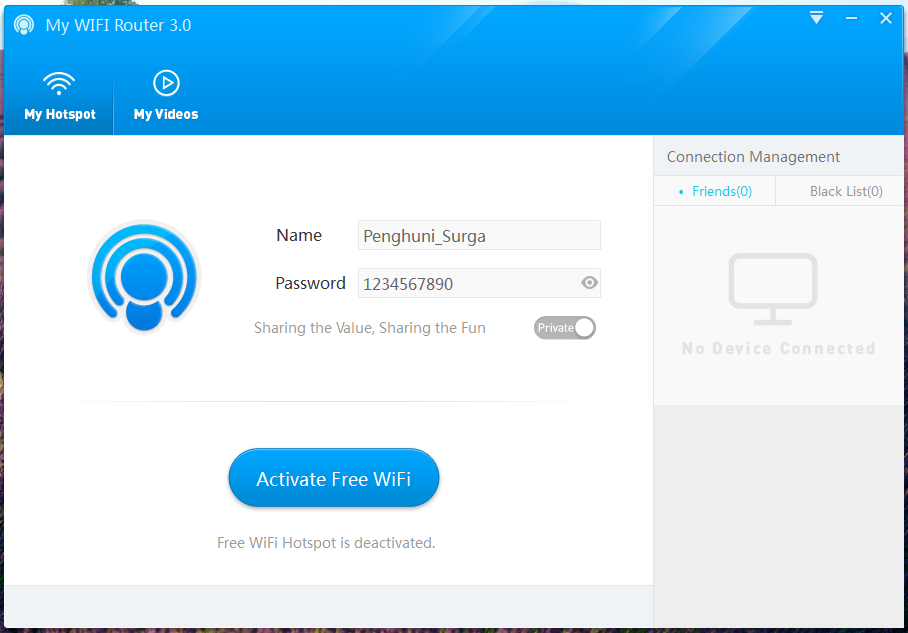Click the hotspot Name input field
The height and width of the screenshot is (633, 908).
479,235
